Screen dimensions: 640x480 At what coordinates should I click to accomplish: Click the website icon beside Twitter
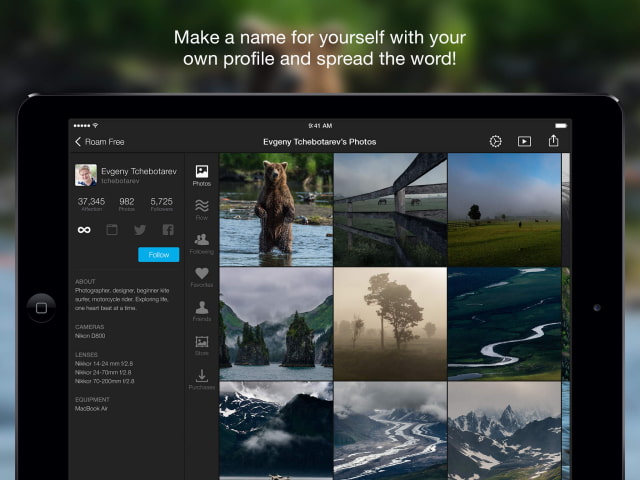click(x=112, y=230)
